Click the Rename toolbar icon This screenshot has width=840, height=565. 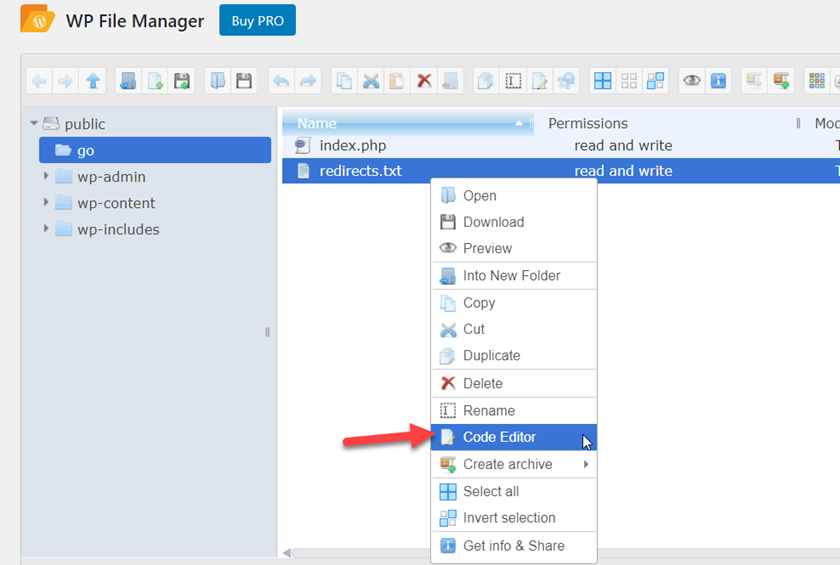point(513,81)
